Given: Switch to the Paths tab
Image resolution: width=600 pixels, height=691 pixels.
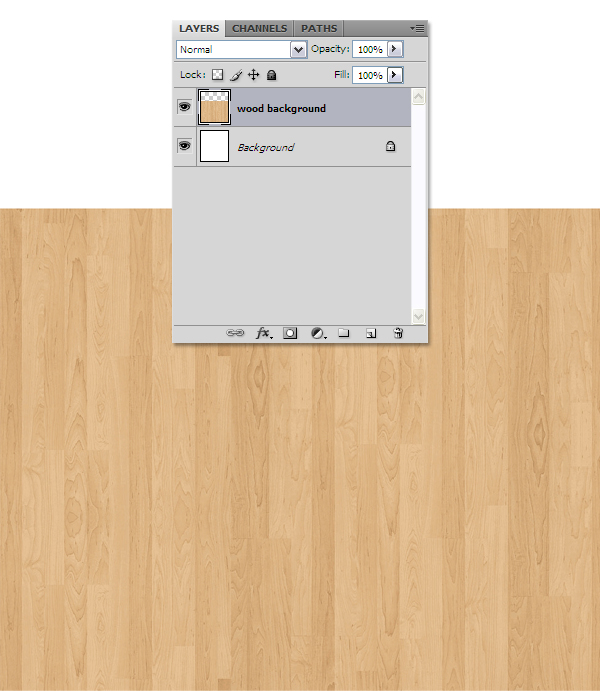Looking at the screenshot, I should coord(319,29).
